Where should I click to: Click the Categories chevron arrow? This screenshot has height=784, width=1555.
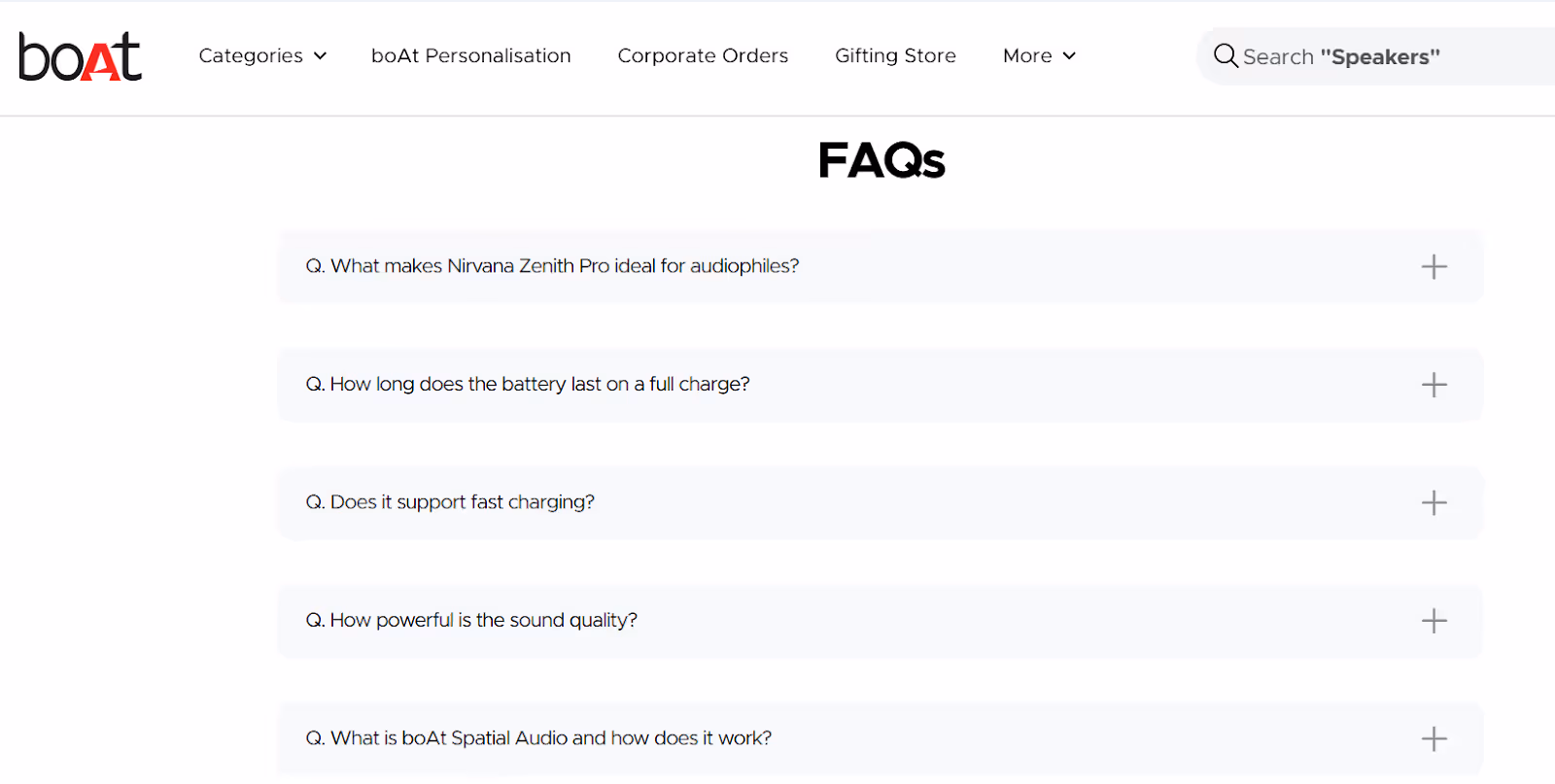pyautogui.click(x=321, y=55)
